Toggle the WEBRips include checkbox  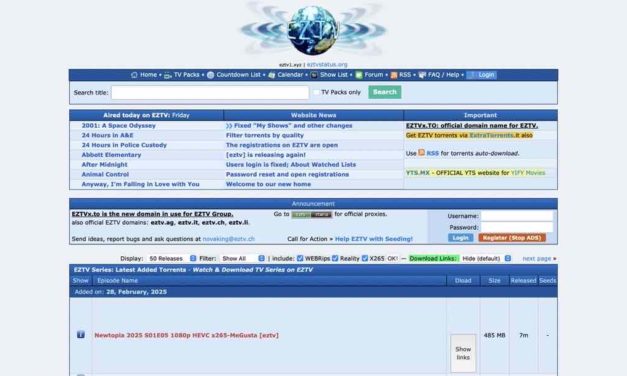coord(300,258)
